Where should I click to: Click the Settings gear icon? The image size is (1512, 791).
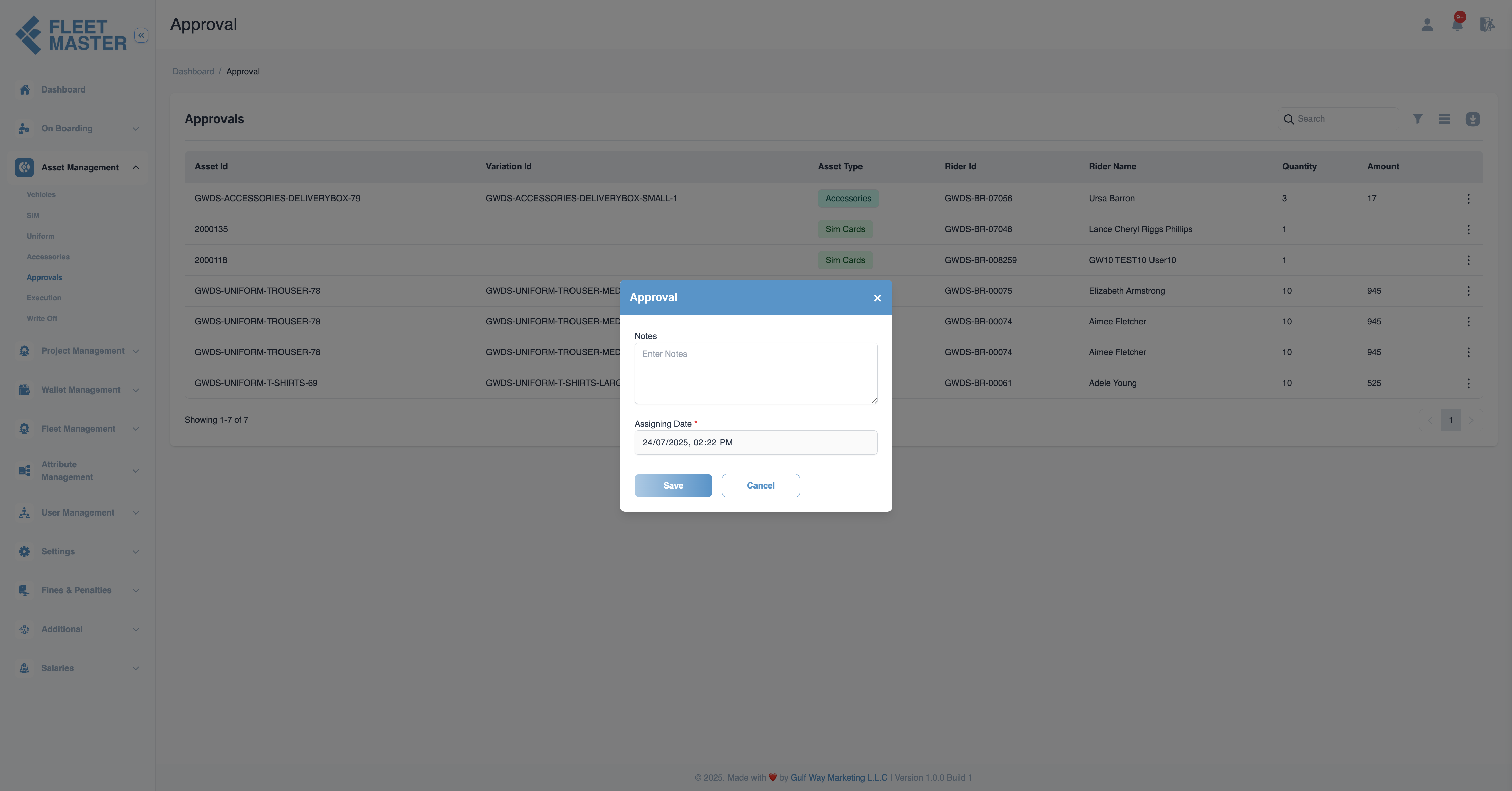24,552
